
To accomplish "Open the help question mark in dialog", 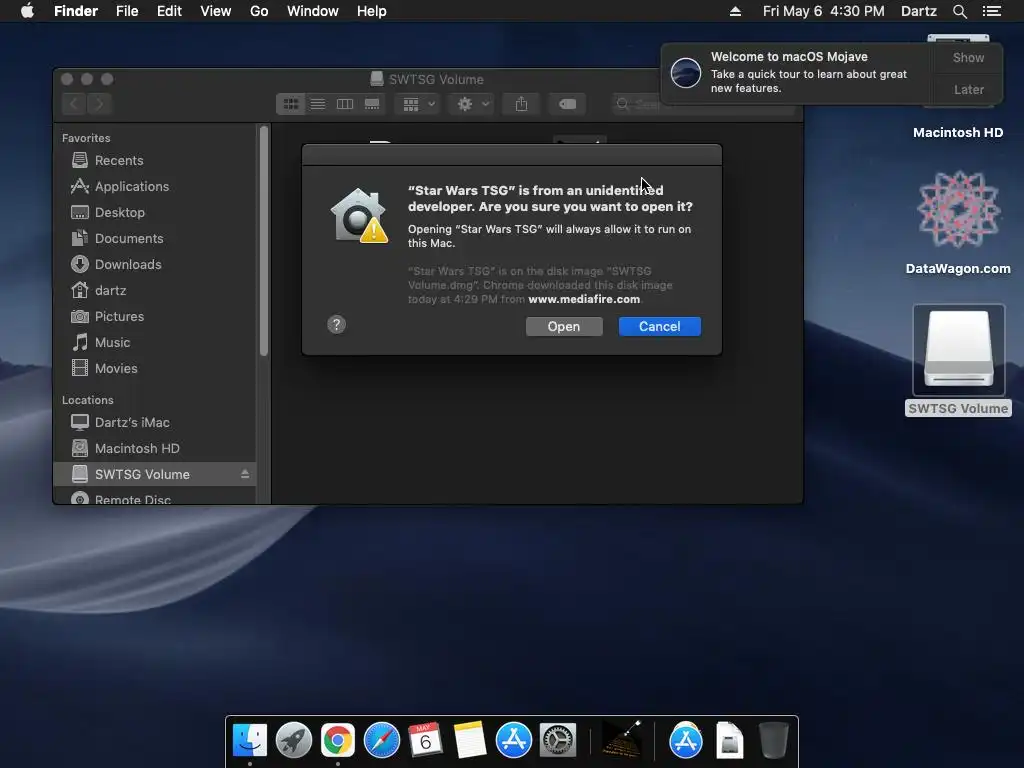I will point(336,325).
